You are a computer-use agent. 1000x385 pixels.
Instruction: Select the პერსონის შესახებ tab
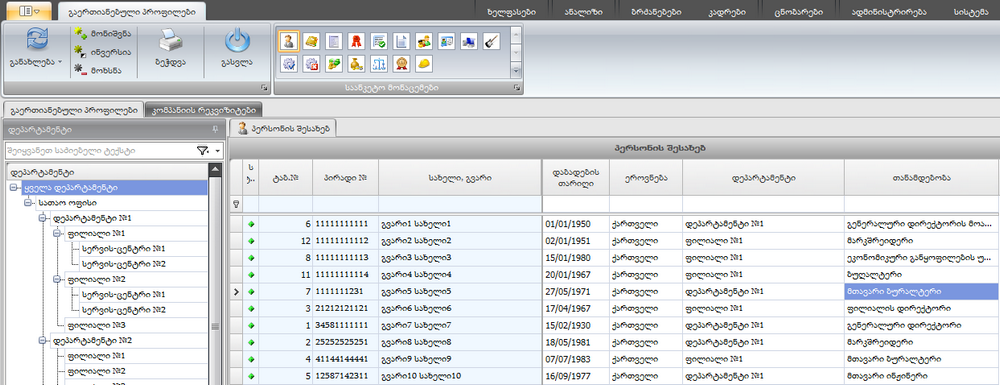click(x=284, y=128)
